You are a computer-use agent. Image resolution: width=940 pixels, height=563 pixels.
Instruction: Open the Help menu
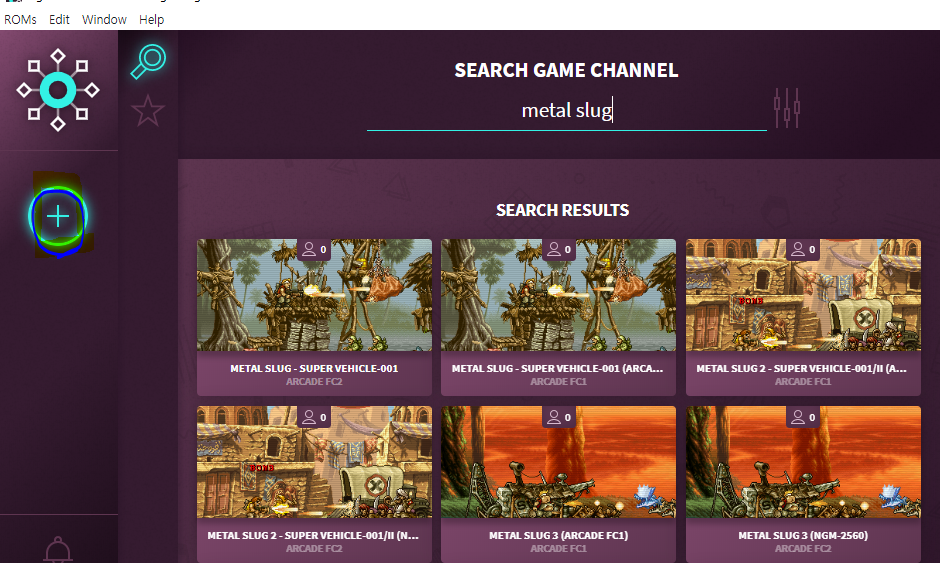[152, 19]
